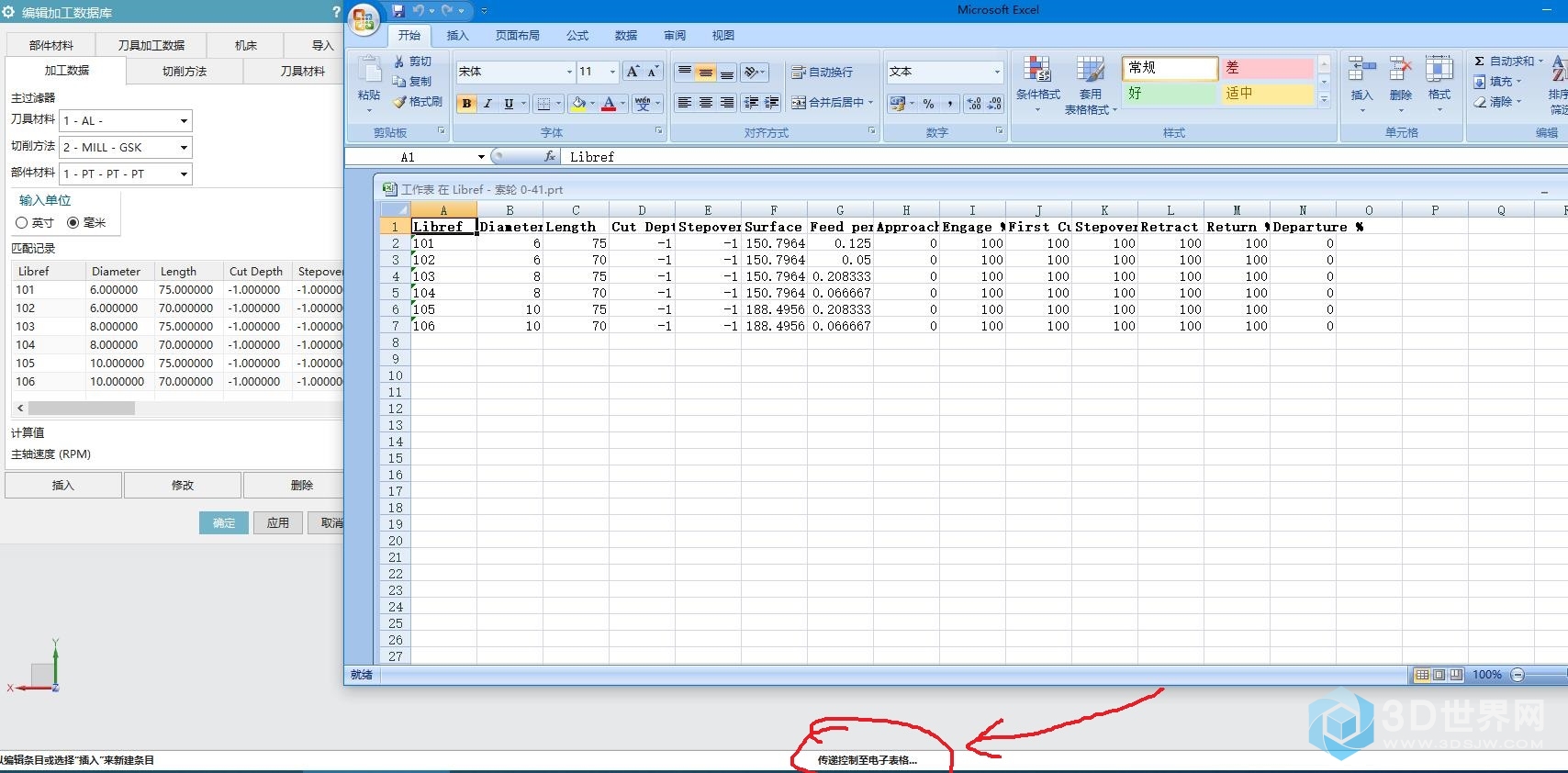Click the Bottom Align icon

(x=727, y=73)
